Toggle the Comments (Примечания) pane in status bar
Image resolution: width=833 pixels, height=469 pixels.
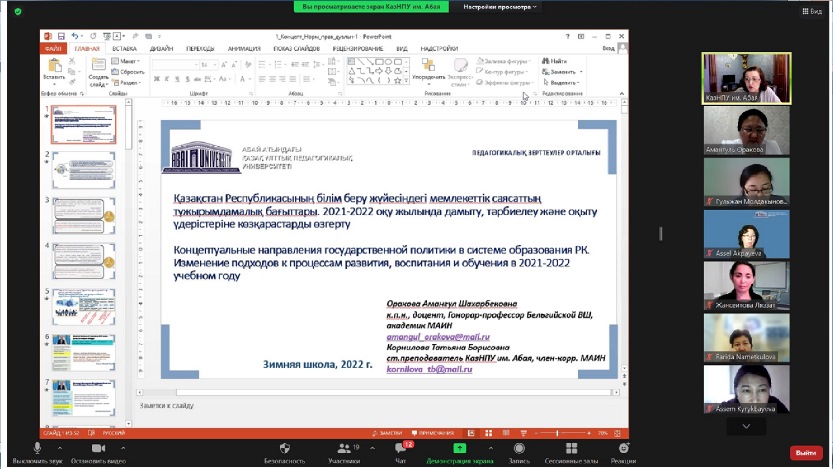tap(435, 433)
